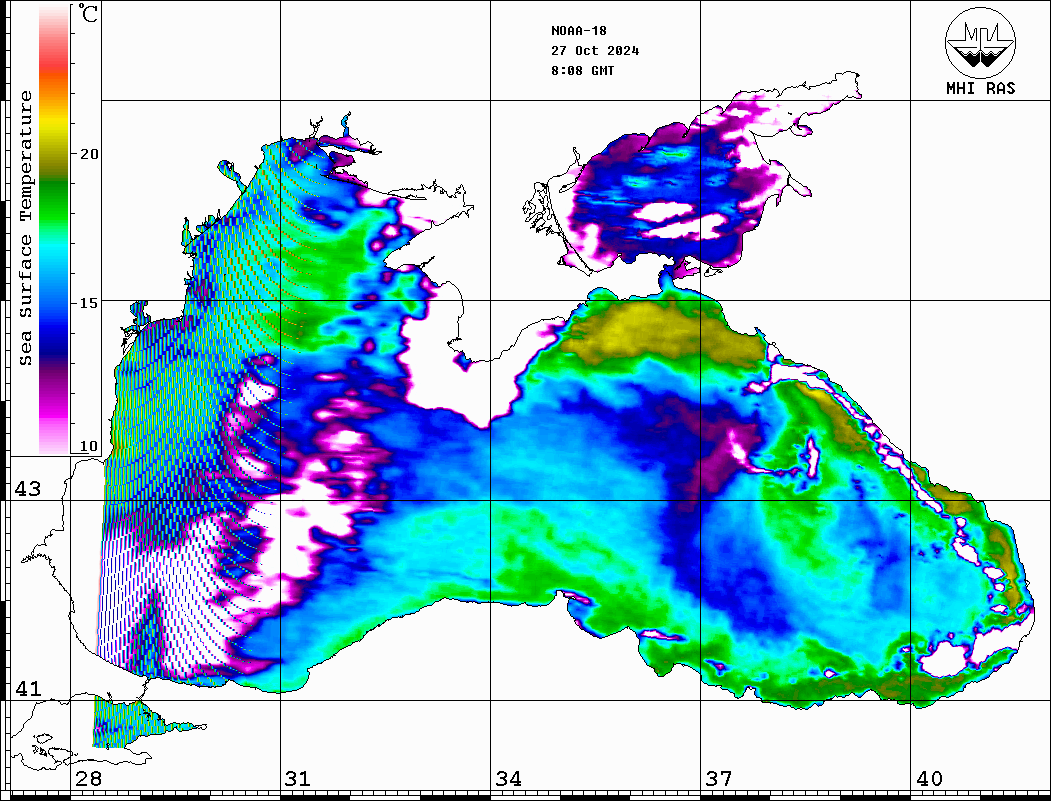Click the 'NOAA-18' satellite label
The image size is (1051, 801).
578,31
